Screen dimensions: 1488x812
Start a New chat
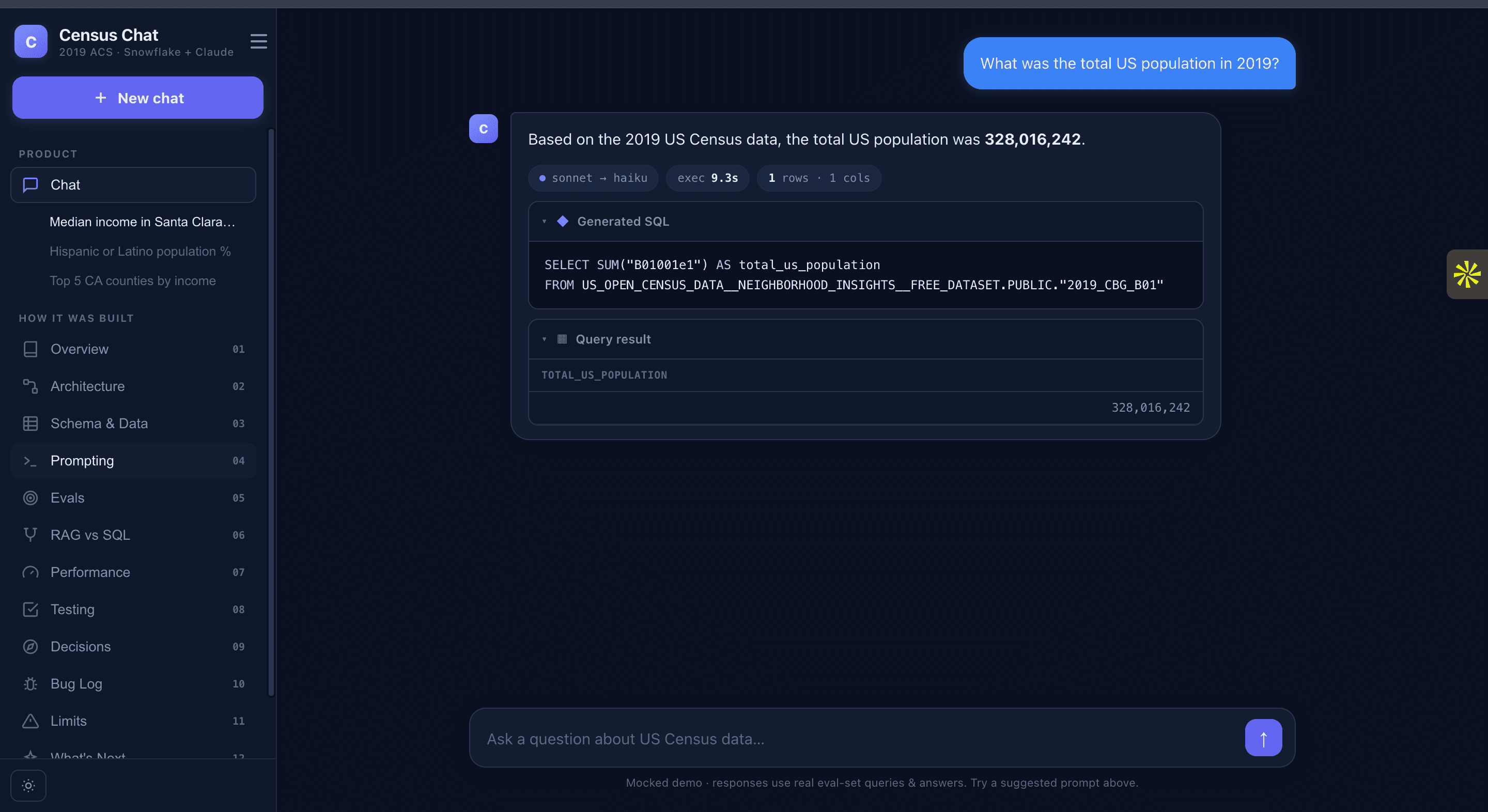pyautogui.click(x=137, y=98)
